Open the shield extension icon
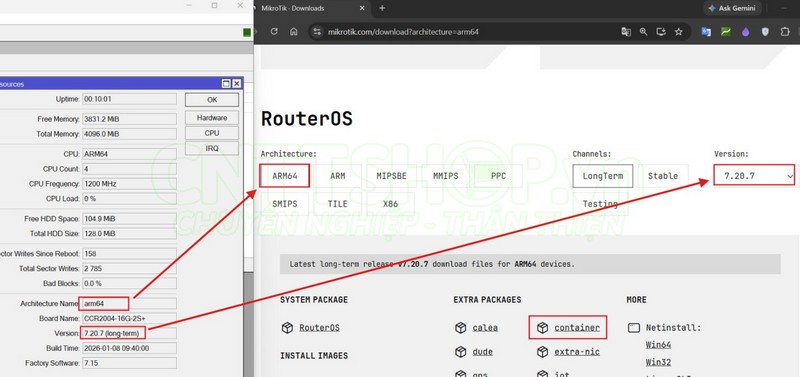The image size is (800, 377). (x=765, y=32)
